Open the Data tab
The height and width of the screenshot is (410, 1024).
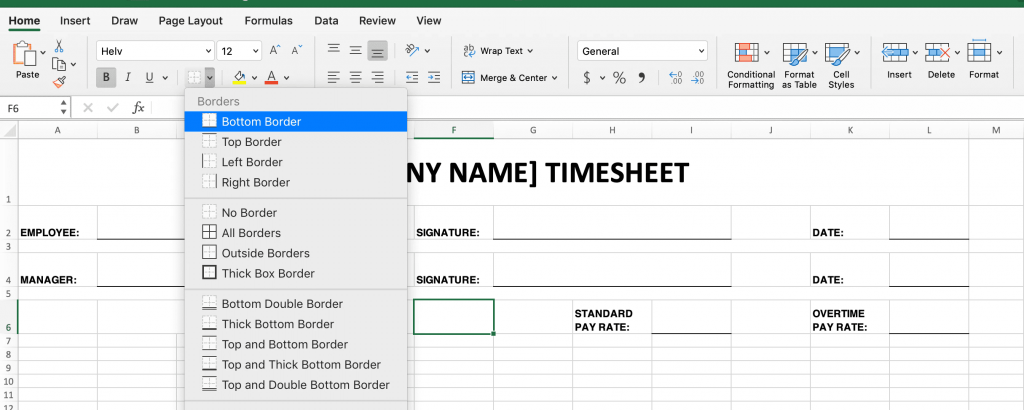point(326,21)
